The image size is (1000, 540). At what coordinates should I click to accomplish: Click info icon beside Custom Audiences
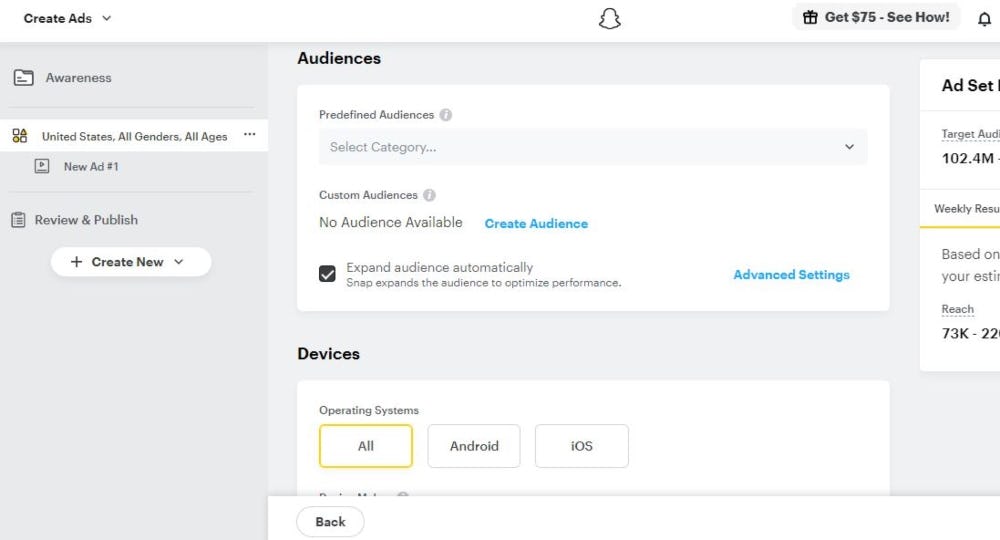pos(429,195)
